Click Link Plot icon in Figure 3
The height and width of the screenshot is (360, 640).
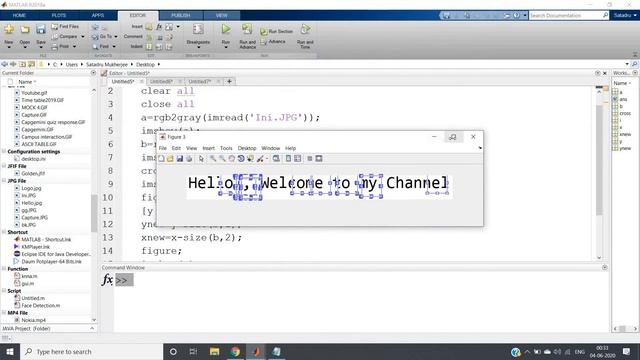pyautogui.click(x=276, y=158)
